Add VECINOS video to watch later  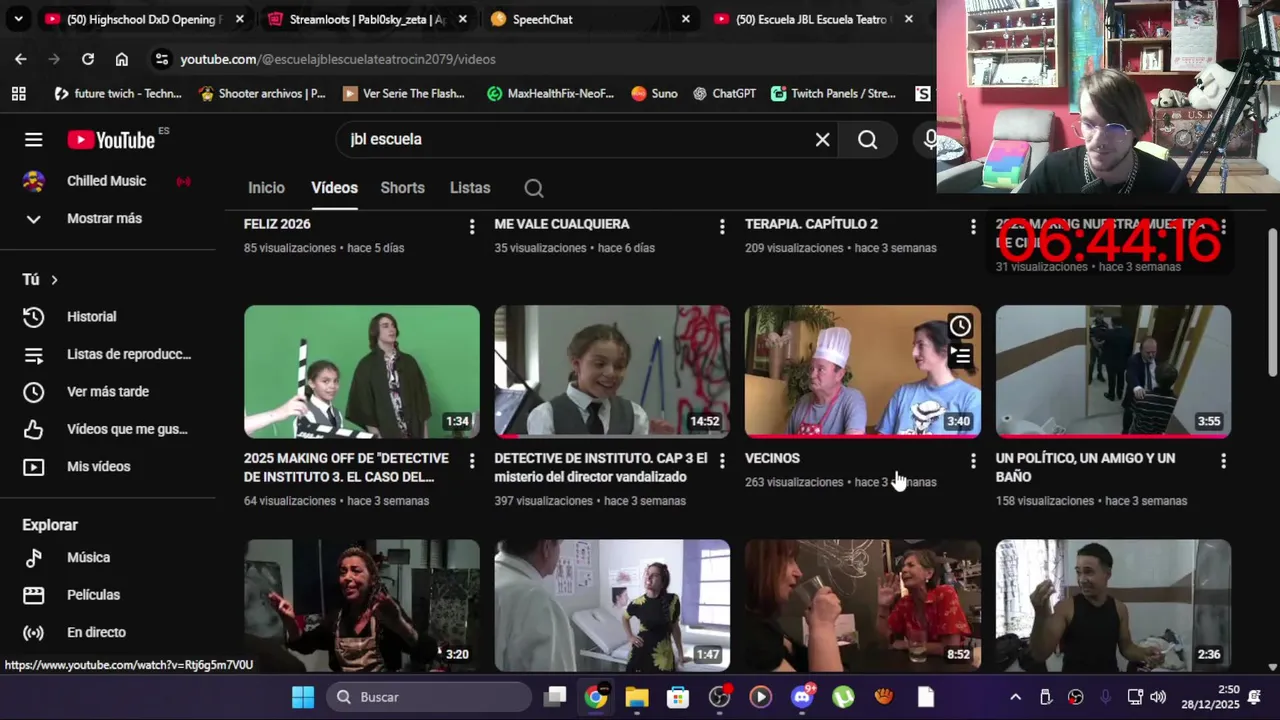[960, 326]
